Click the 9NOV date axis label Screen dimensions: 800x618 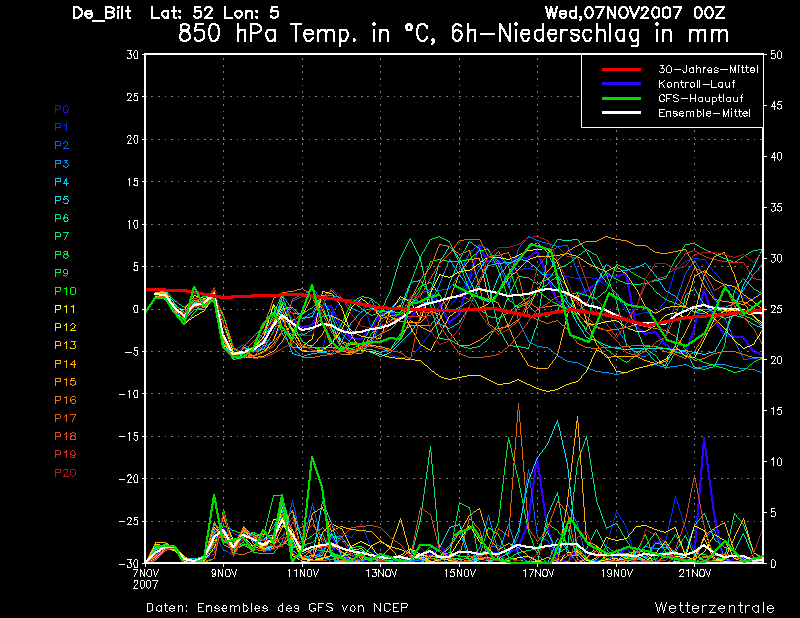(224, 573)
